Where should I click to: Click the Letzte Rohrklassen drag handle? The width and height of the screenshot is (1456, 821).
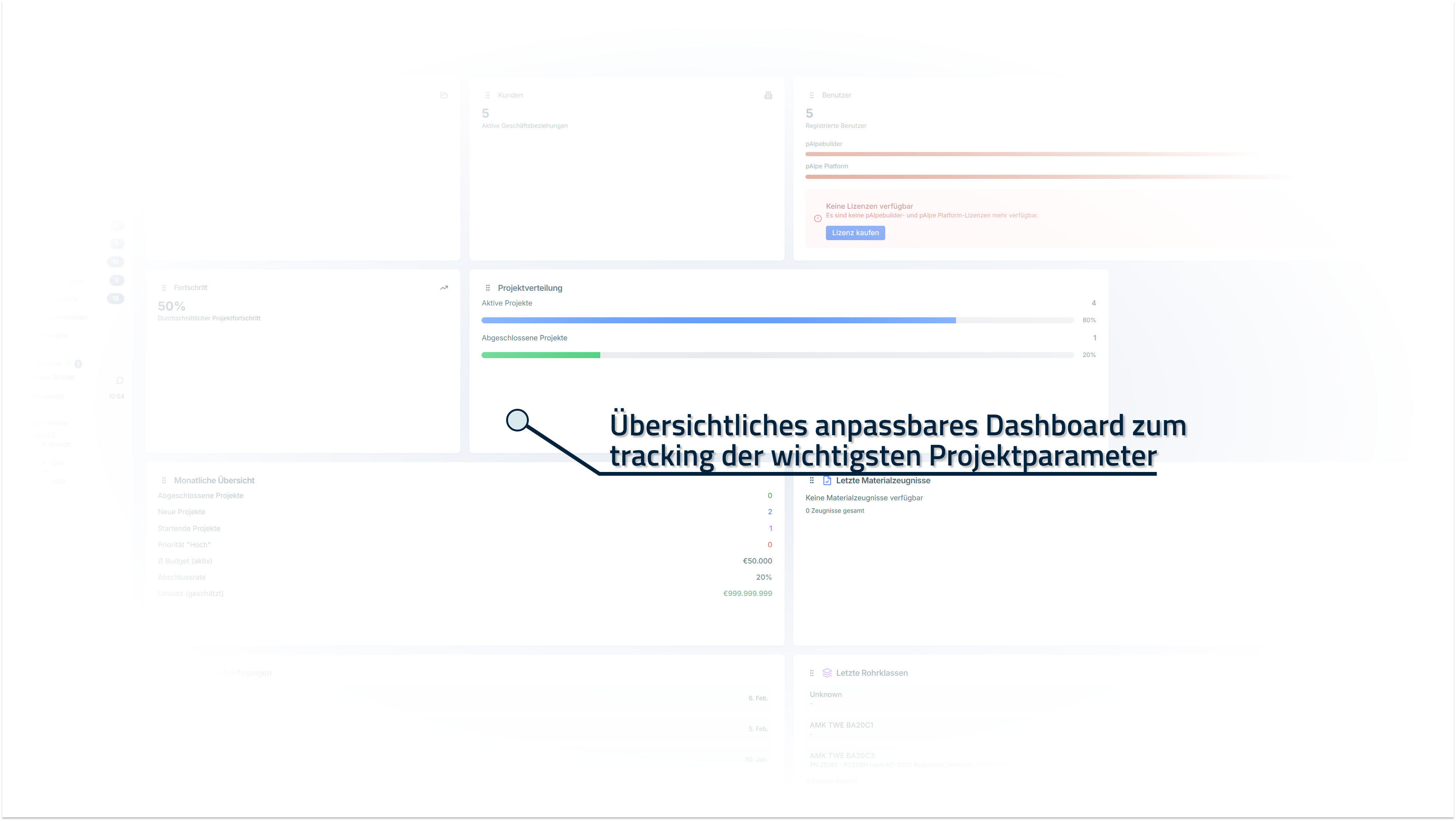point(812,673)
